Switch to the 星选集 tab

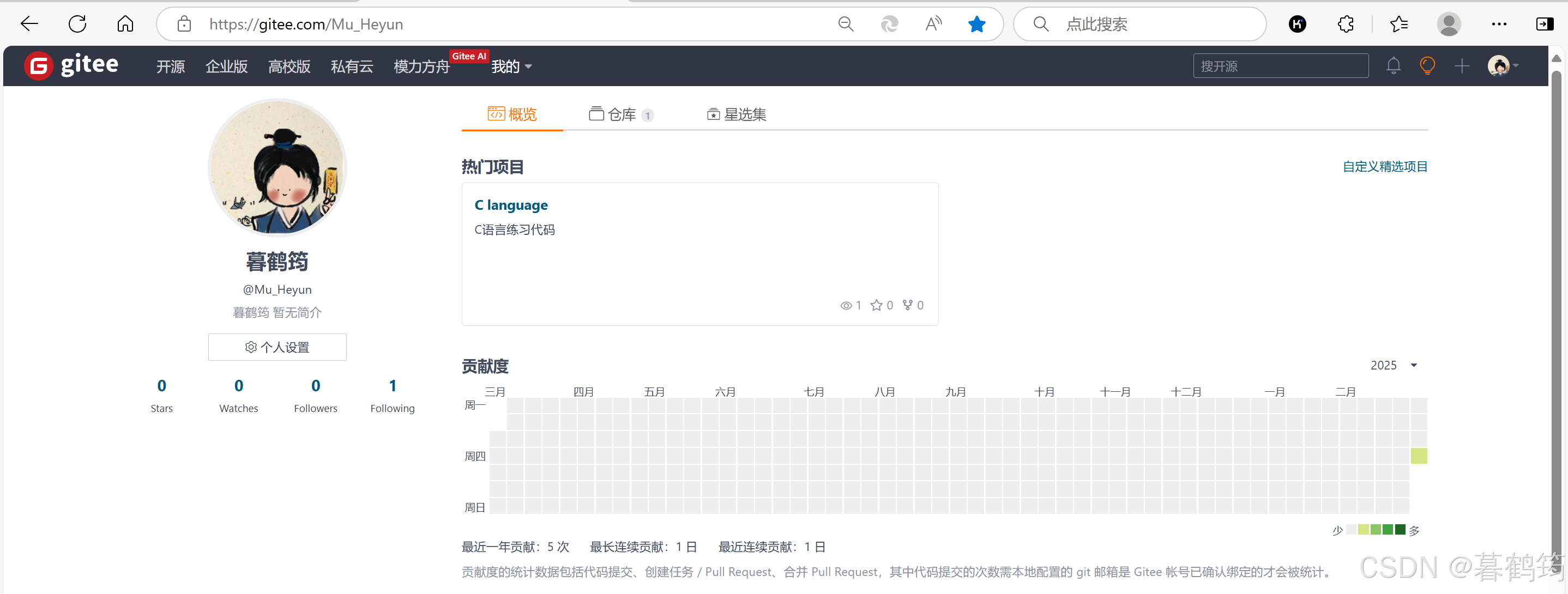coord(737,114)
